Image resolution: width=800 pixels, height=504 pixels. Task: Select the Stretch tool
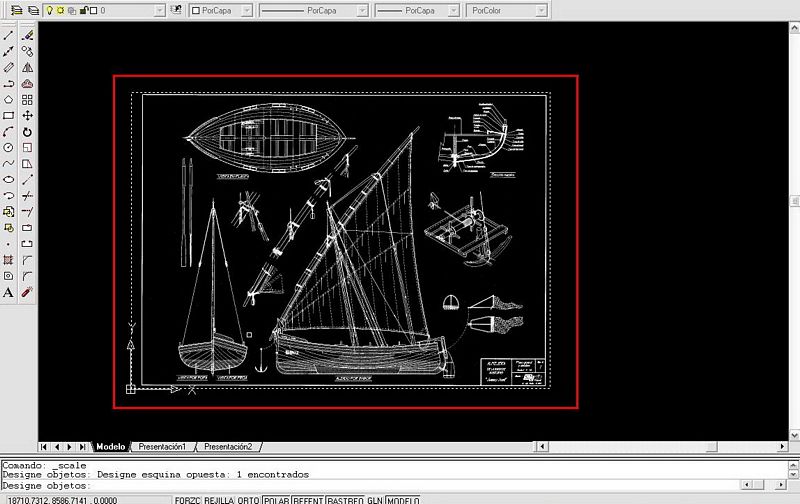27,164
